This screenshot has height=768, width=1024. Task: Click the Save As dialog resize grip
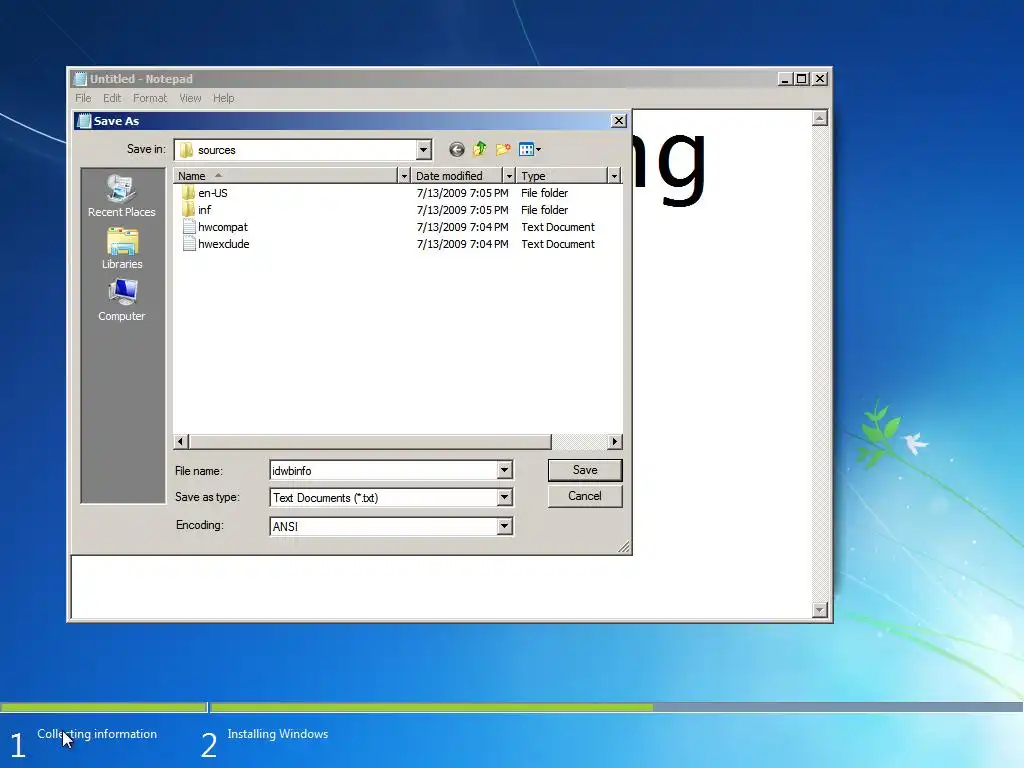pos(624,547)
